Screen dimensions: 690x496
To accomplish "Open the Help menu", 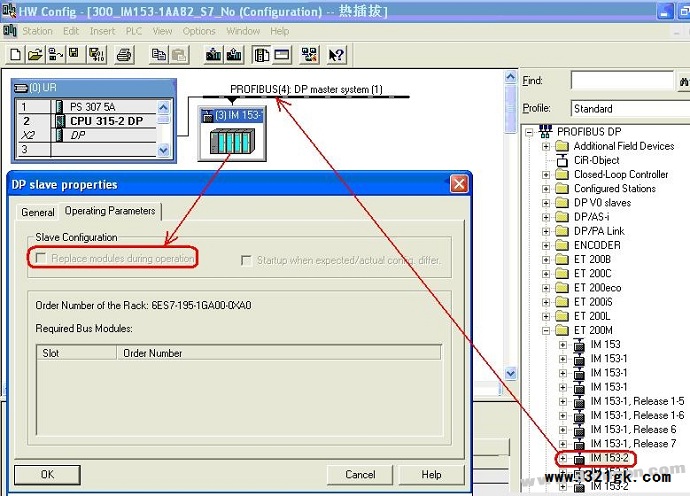I will pos(279,31).
